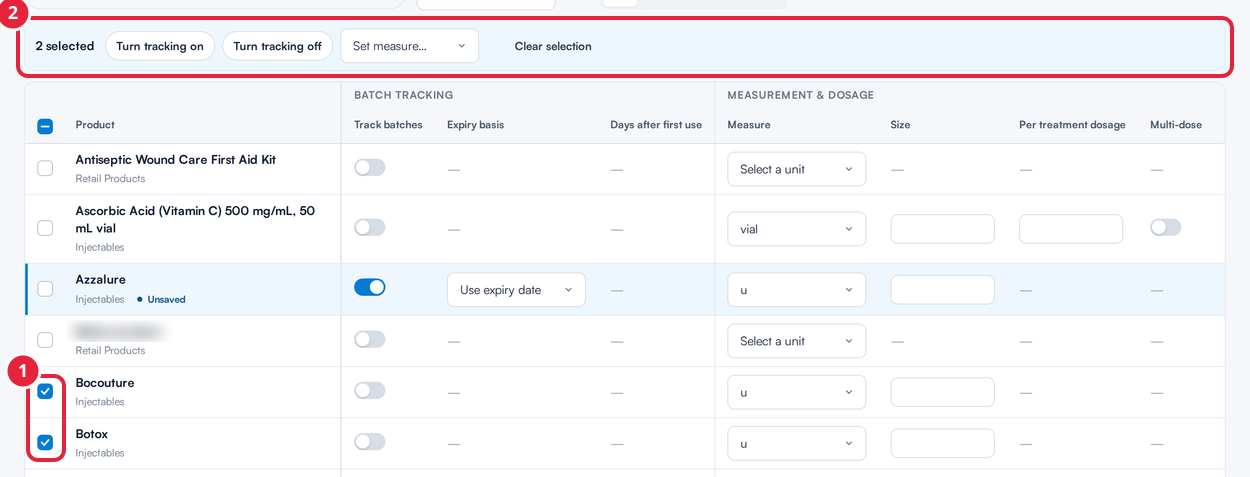Click Clear selection link
Image resolution: width=1250 pixels, height=477 pixels.
(553, 46)
